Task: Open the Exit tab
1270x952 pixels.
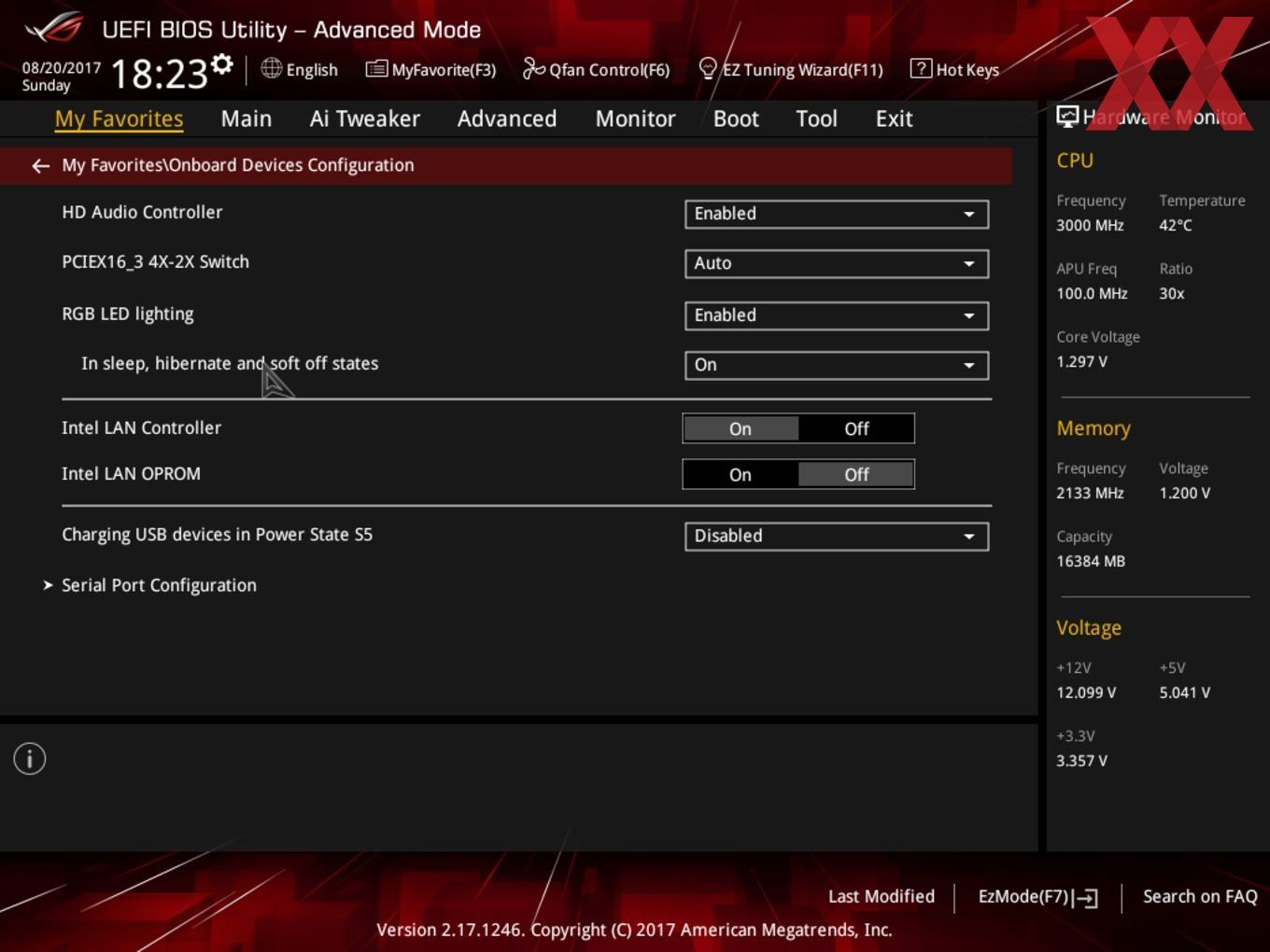Action: 894,119
